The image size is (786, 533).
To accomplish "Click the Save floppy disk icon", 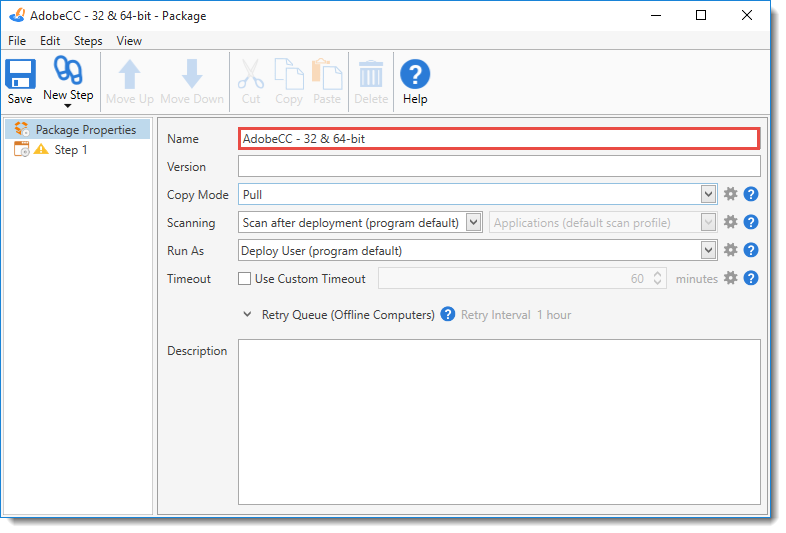I will [21, 74].
